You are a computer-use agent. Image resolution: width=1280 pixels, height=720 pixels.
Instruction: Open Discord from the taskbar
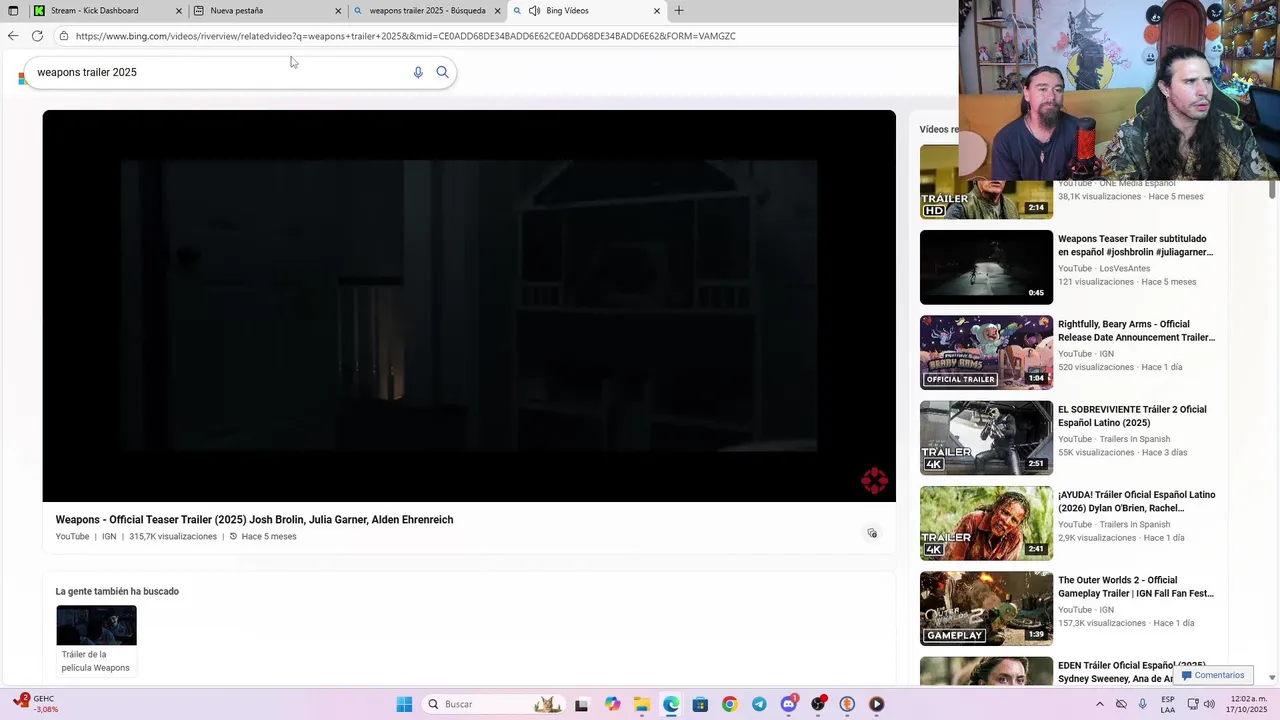[789, 704]
